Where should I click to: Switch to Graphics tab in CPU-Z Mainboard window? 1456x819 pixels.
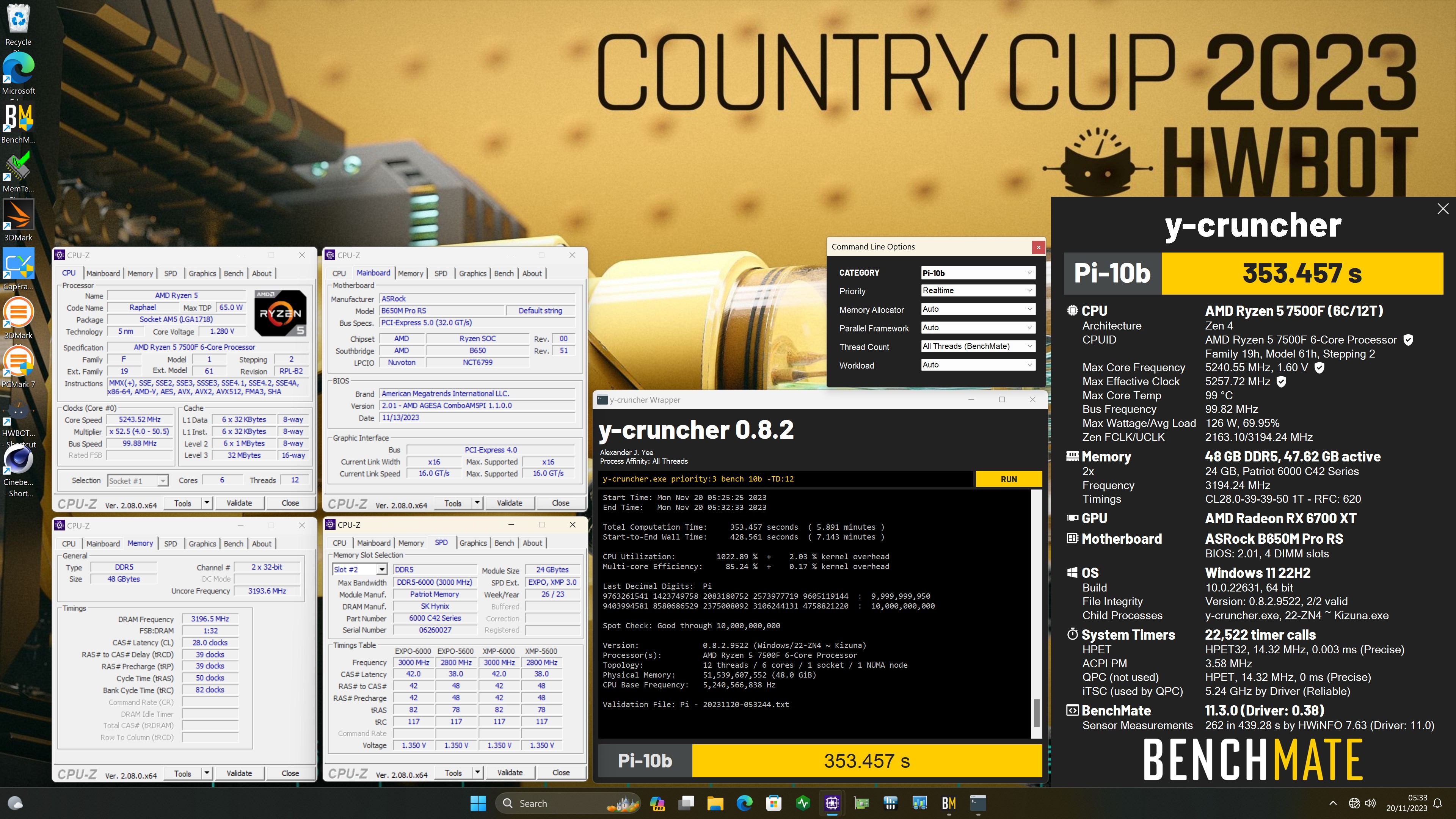(x=472, y=273)
